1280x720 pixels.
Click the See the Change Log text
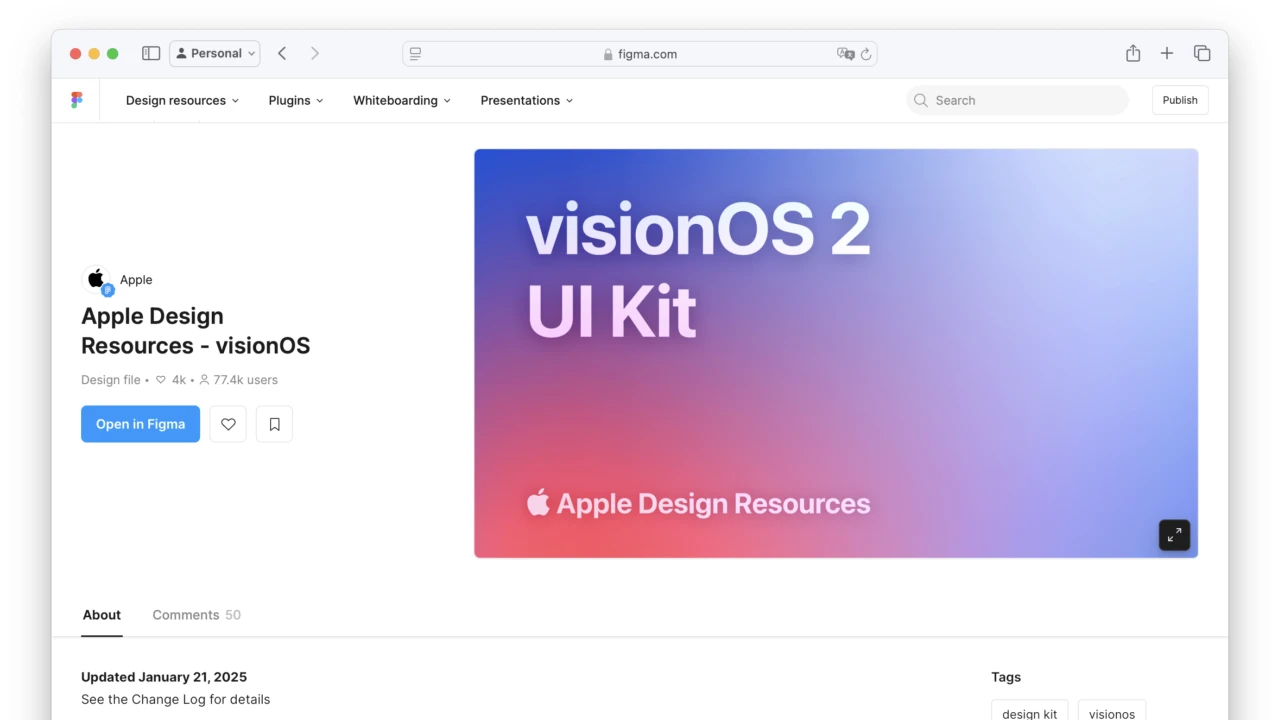point(176,700)
